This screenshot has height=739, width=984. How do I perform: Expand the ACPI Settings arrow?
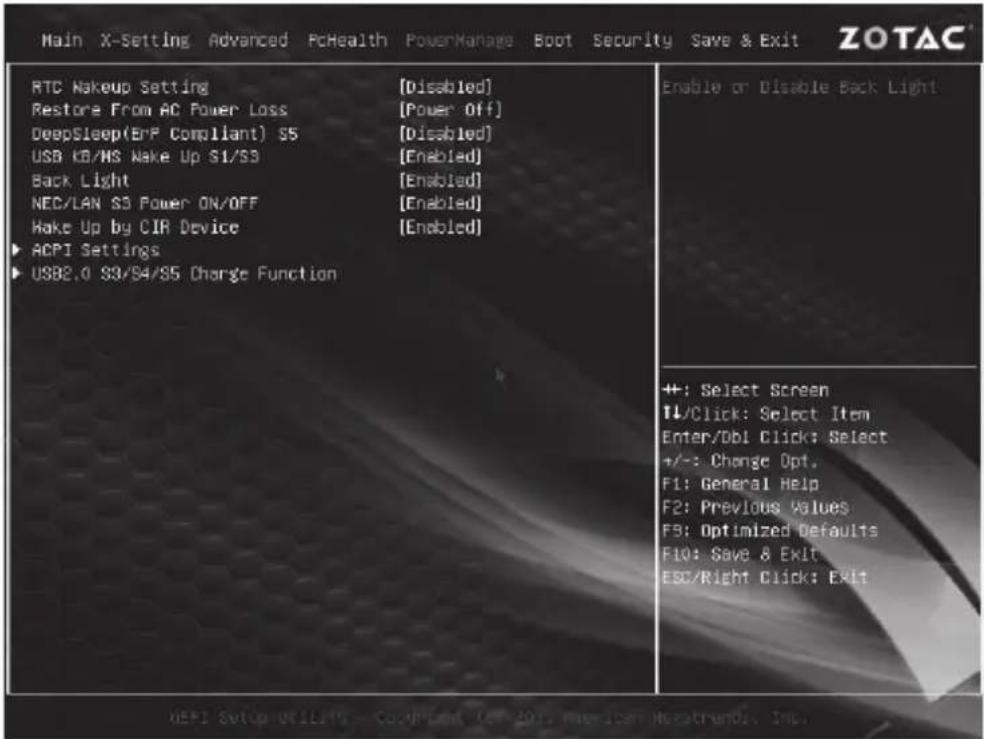17,250
